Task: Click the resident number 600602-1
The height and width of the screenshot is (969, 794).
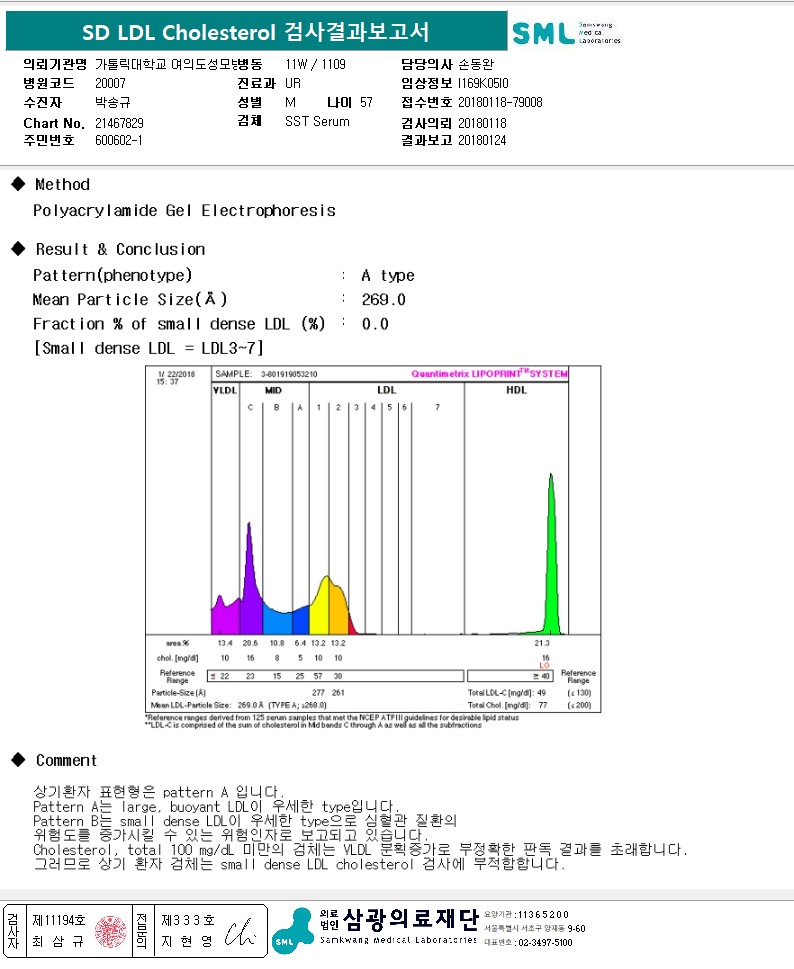Action: 119,140
